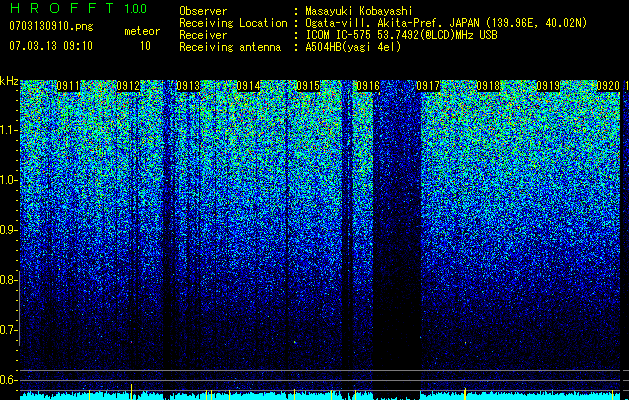Image resolution: width=629 pixels, height=400 pixels.
Task: Click the meteor count label
Action: click(142, 31)
